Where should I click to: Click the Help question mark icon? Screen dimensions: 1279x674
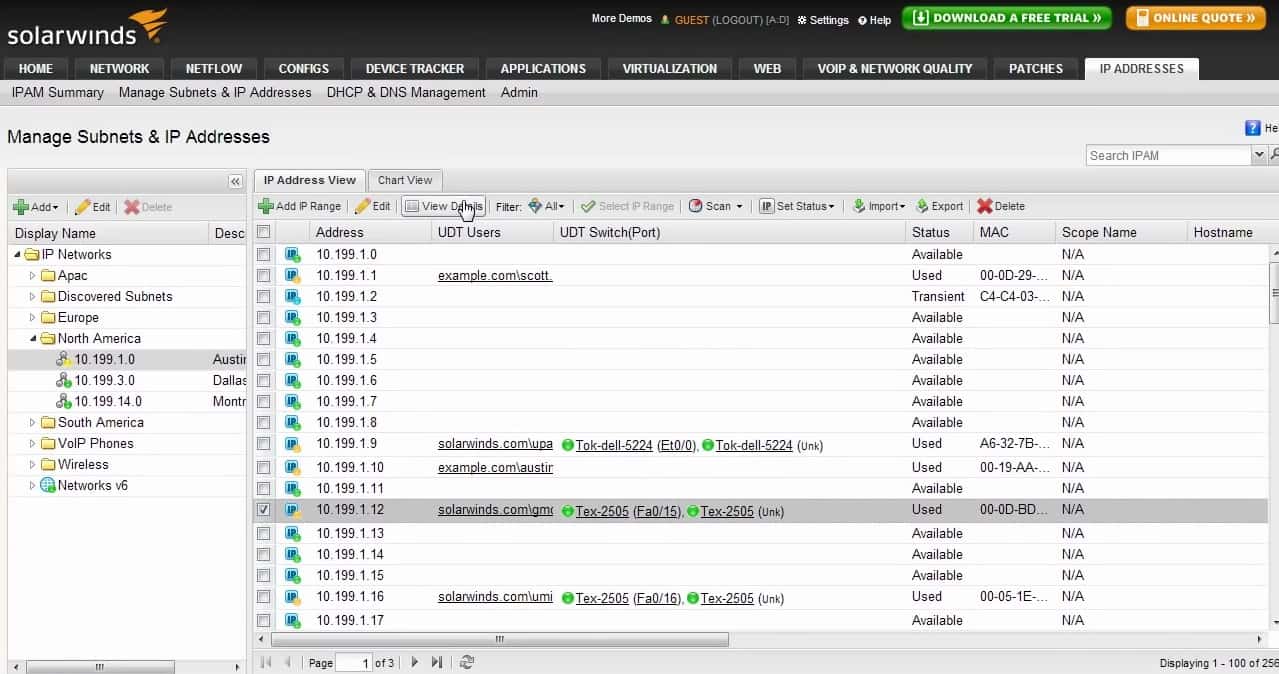pyautogui.click(x=1251, y=128)
